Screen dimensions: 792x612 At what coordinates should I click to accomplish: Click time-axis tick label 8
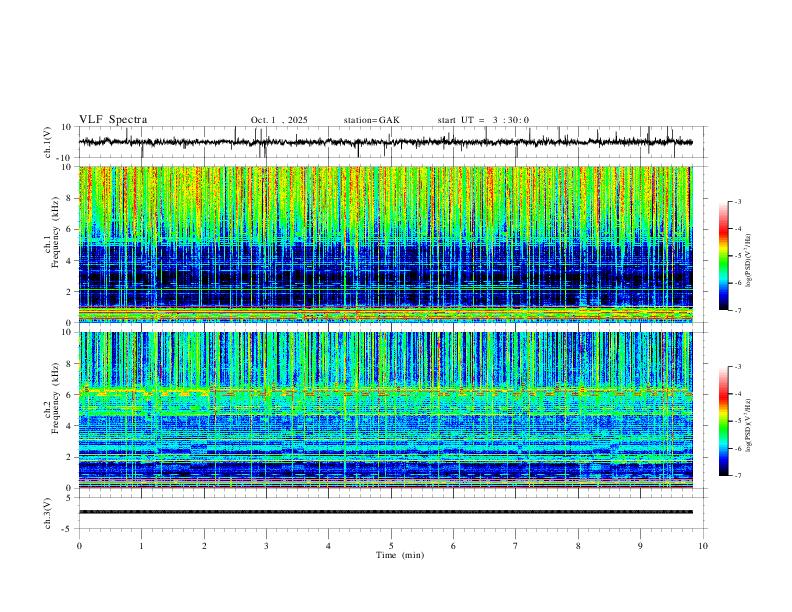click(578, 546)
